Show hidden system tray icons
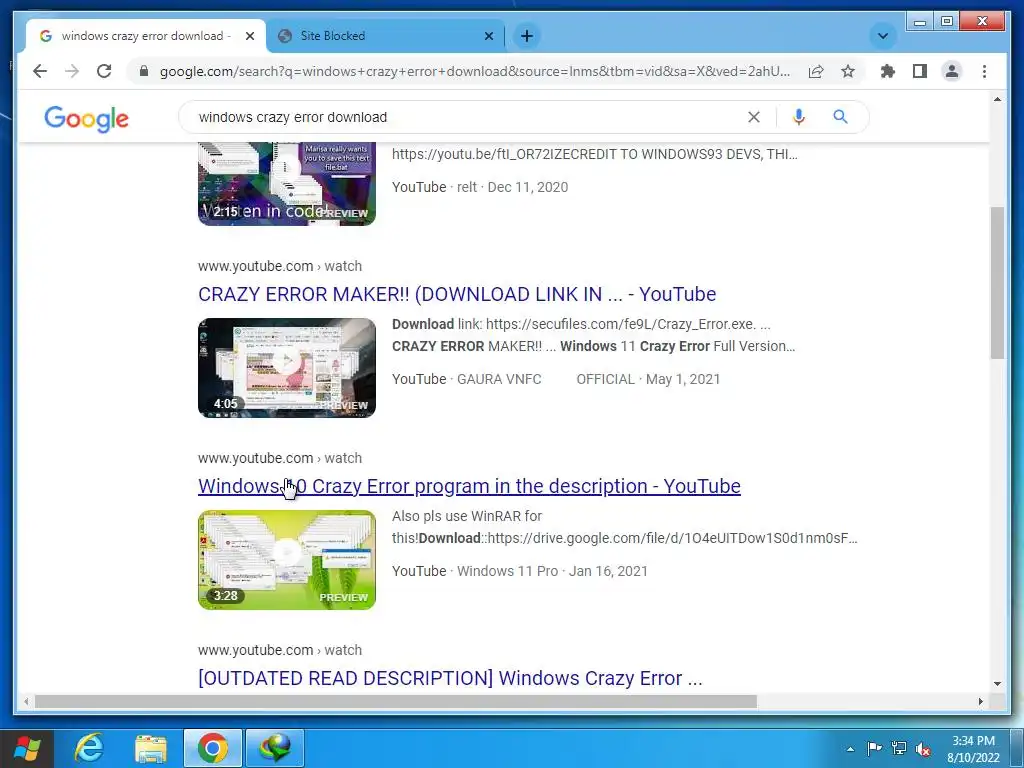This screenshot has width=1024, height=768. (850, 749)
